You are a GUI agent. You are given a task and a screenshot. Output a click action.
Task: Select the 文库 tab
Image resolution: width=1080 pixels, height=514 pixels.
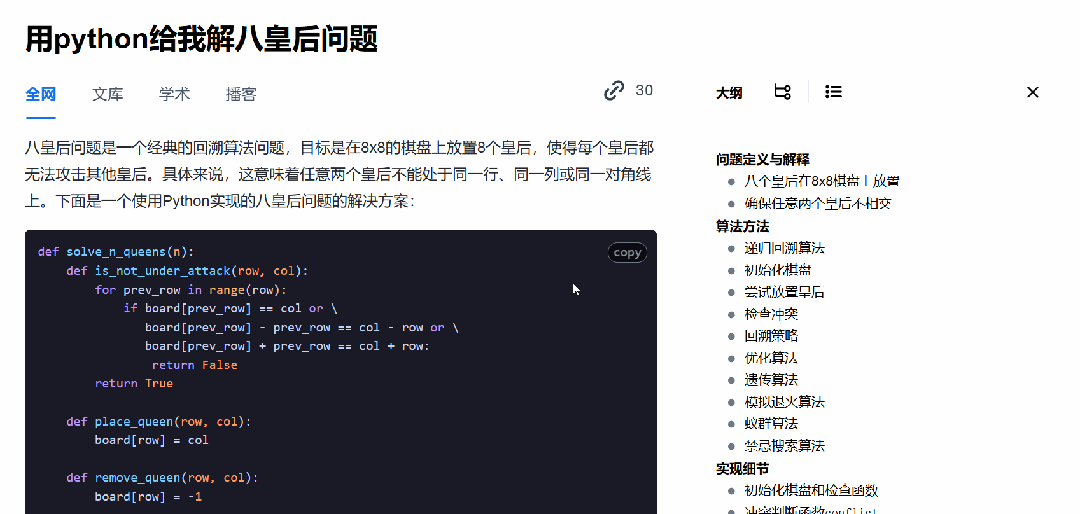point(107,94)
